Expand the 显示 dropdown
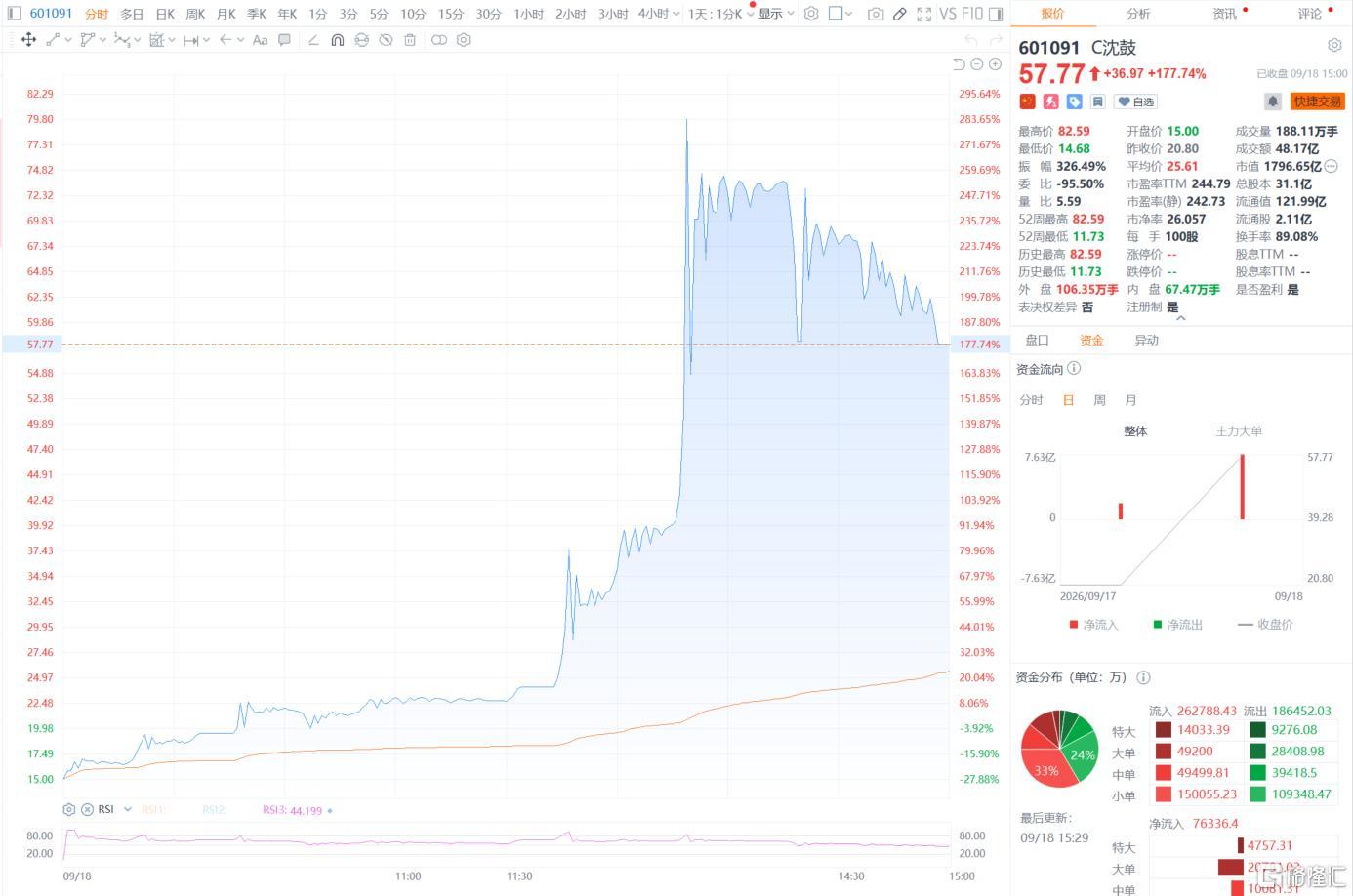Screen dimensions: 1353x896 (776, 14)
